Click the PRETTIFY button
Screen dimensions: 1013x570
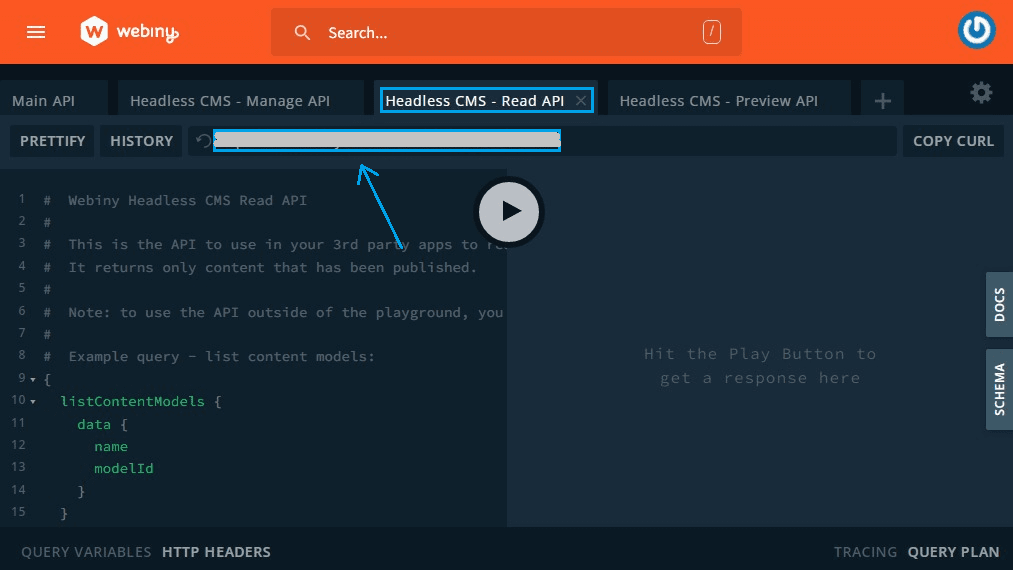point(52,141)
